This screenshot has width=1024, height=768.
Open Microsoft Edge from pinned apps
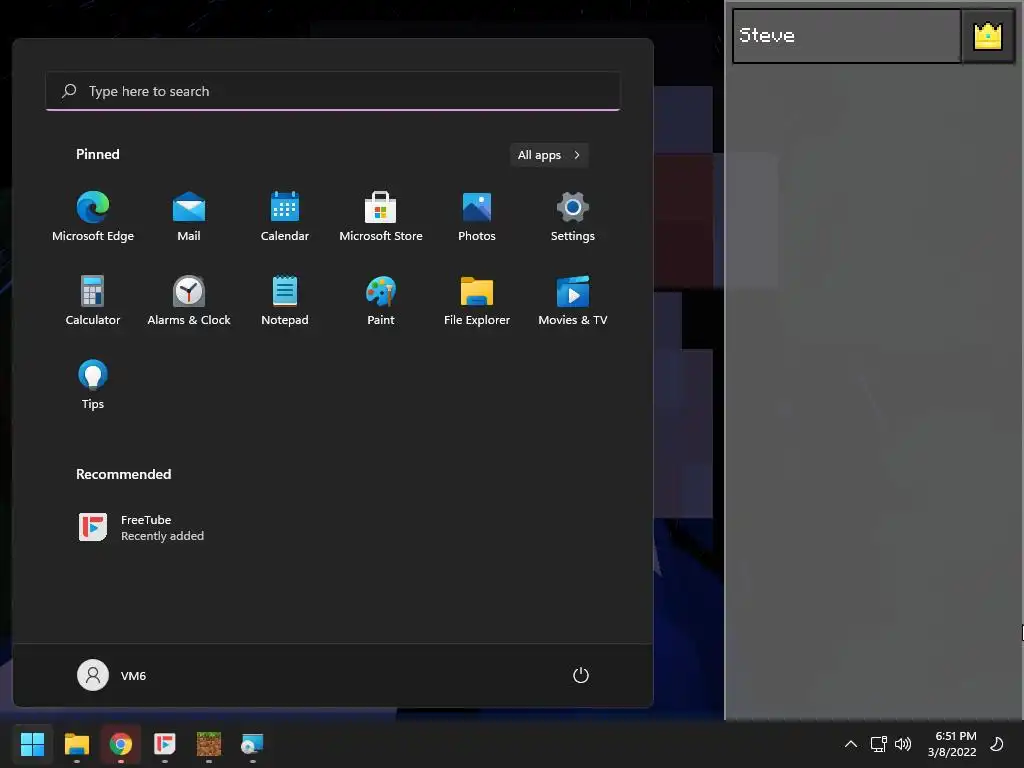[x=93, y=217]
